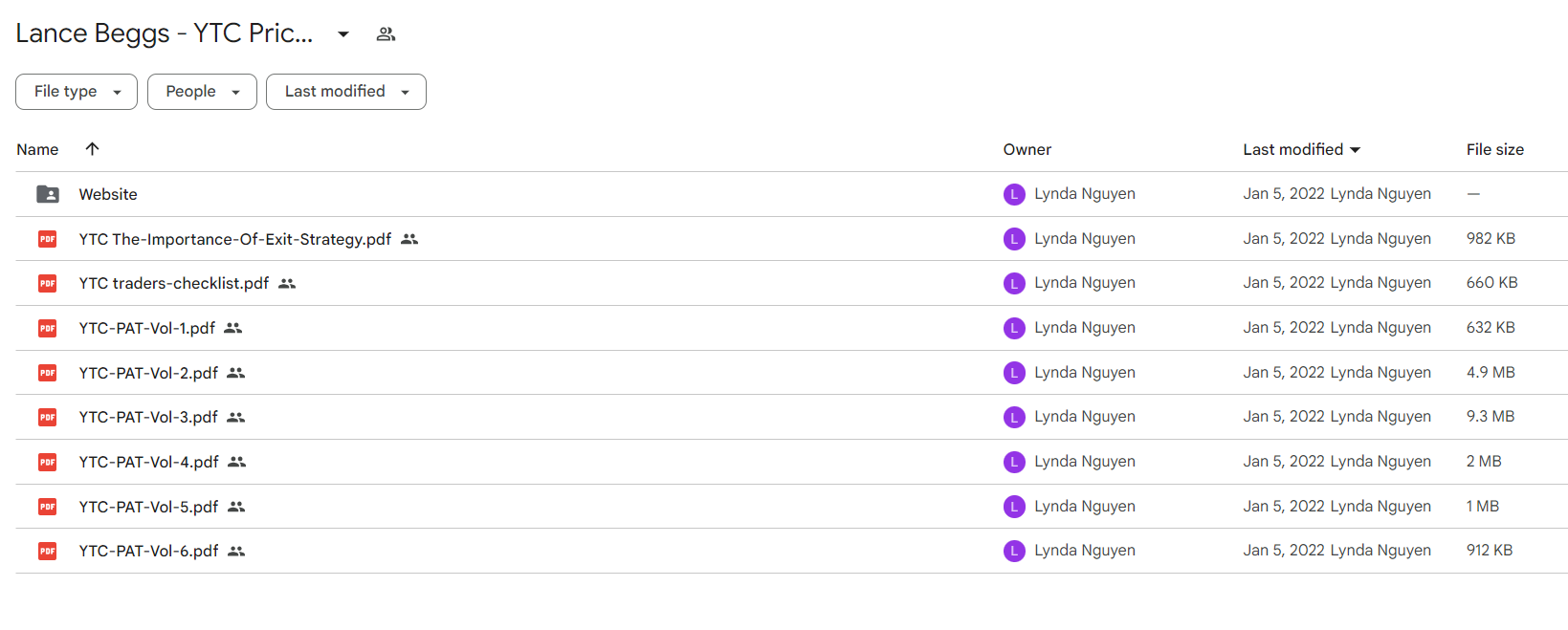Click the Website shared folder icon
The image size is (1568, 630).
48,194
